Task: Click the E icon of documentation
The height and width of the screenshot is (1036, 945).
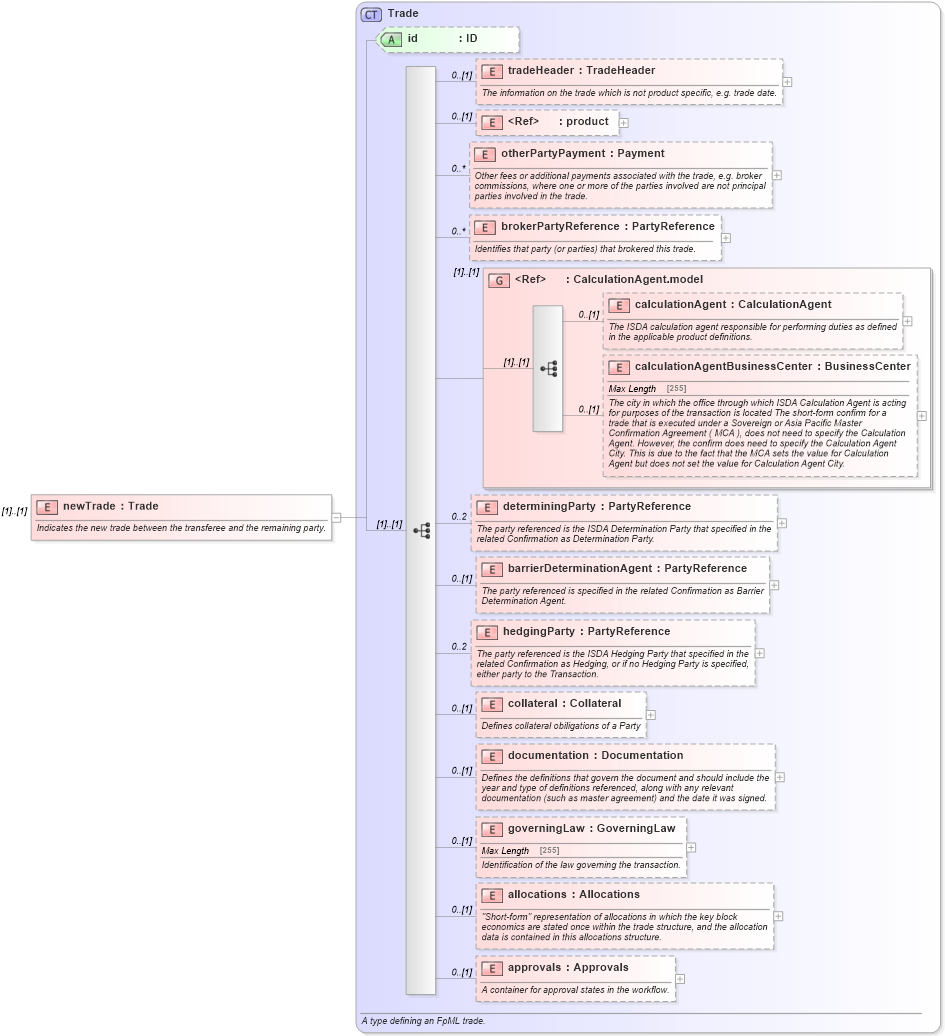Action: coord(492,757)
